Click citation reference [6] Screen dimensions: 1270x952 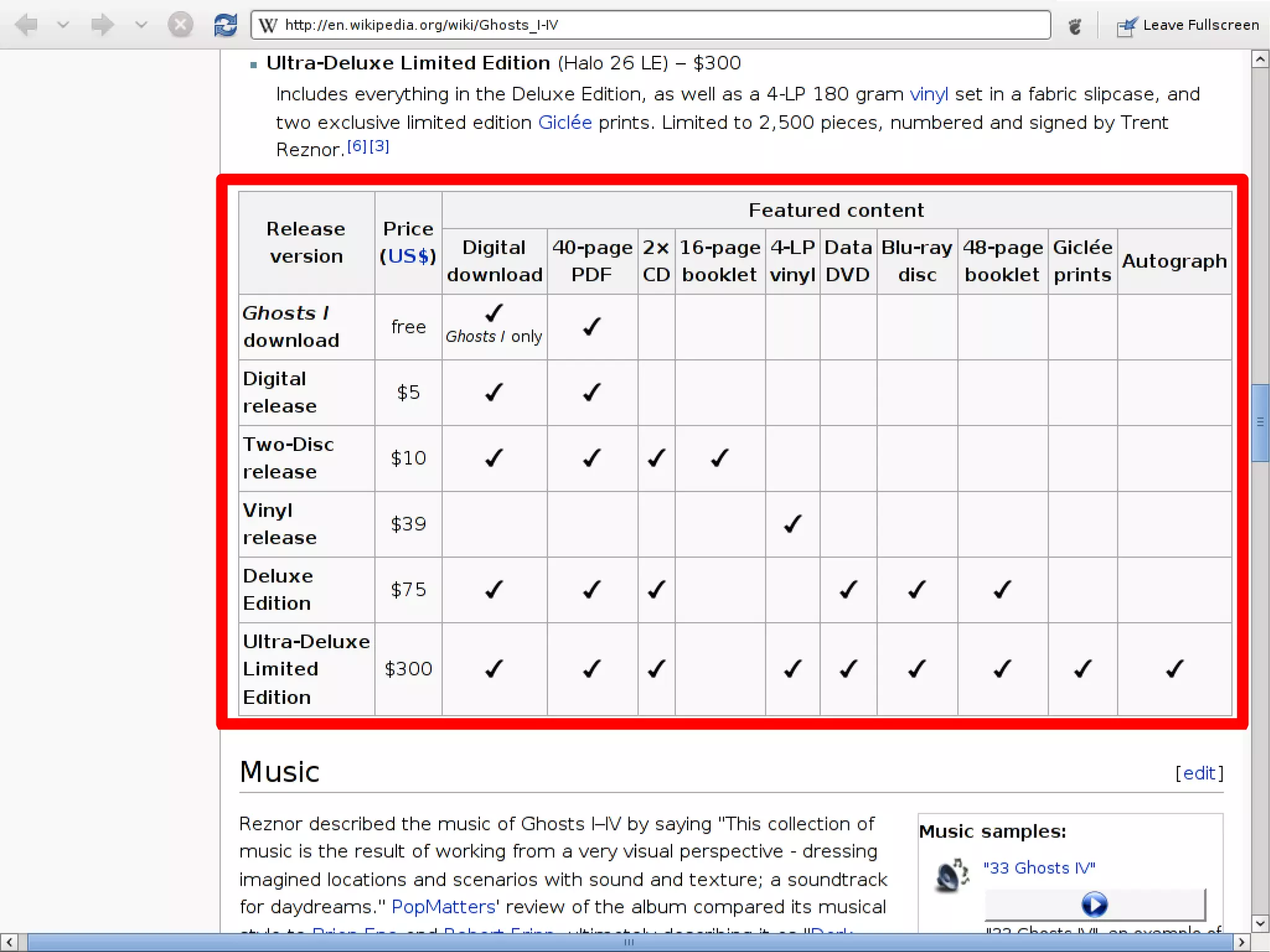357,146
